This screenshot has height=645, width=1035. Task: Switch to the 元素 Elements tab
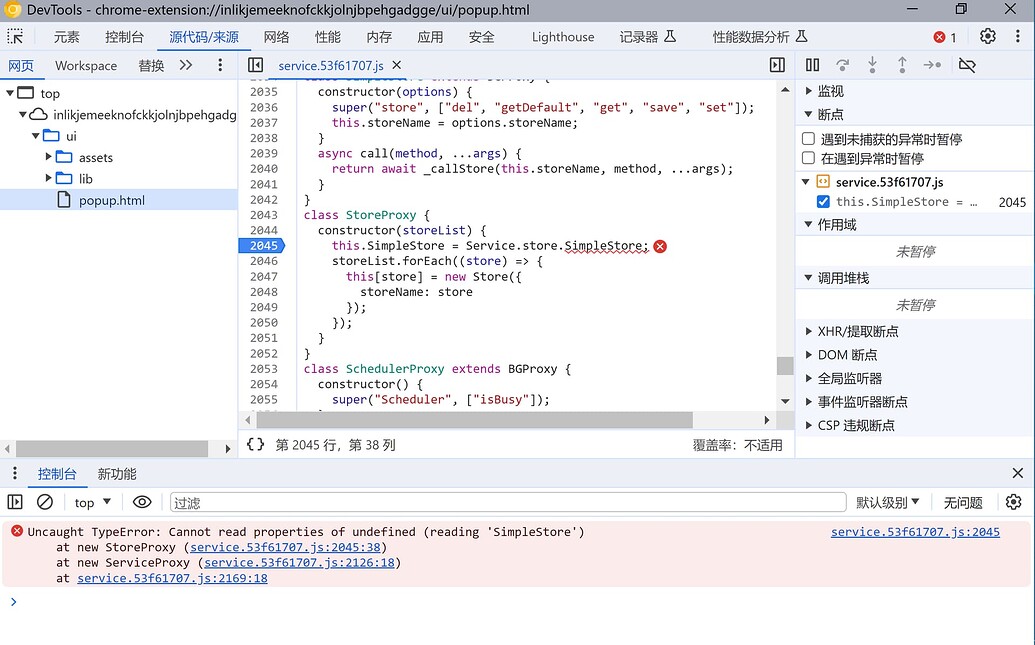pos(66,37)
